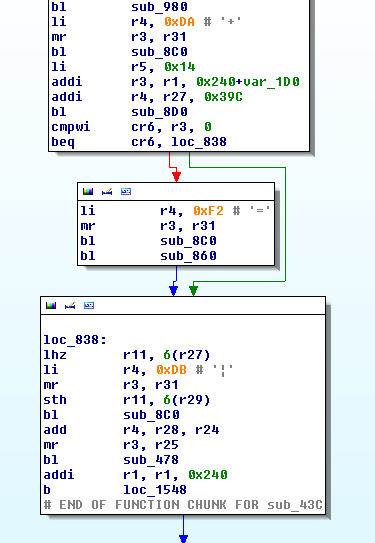Jump to sub_860 call target
The width and height of the screenshot is (375, 543).
point(188,256)
